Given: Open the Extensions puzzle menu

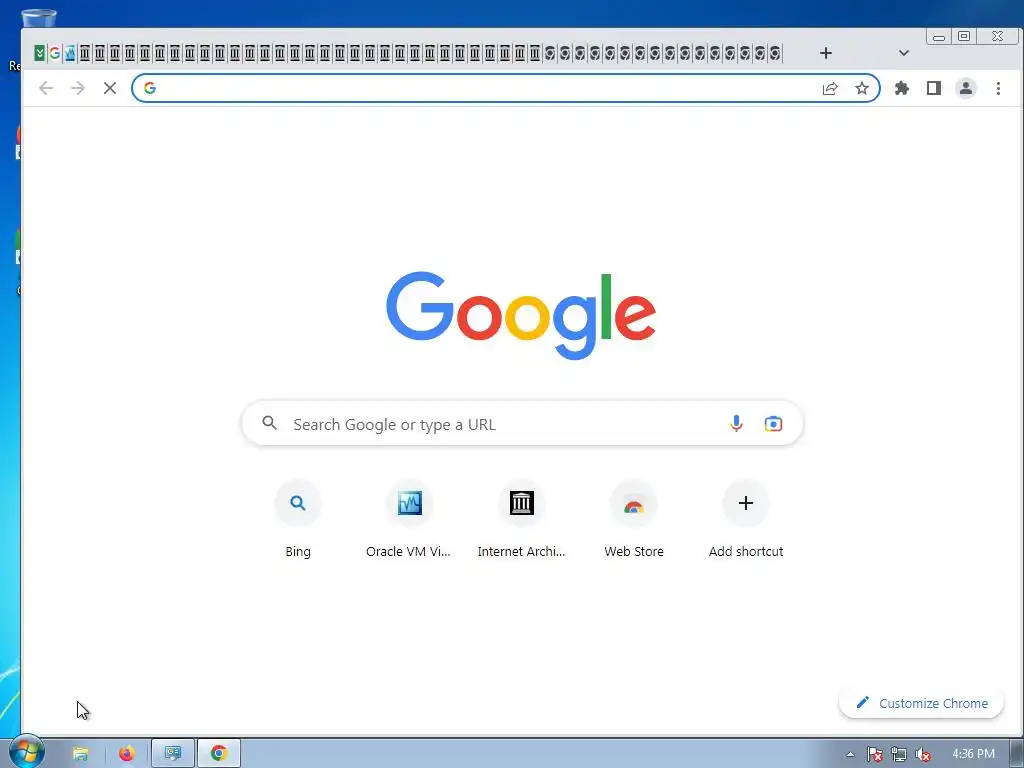Looking at the screenshot, I should [902, 88].
